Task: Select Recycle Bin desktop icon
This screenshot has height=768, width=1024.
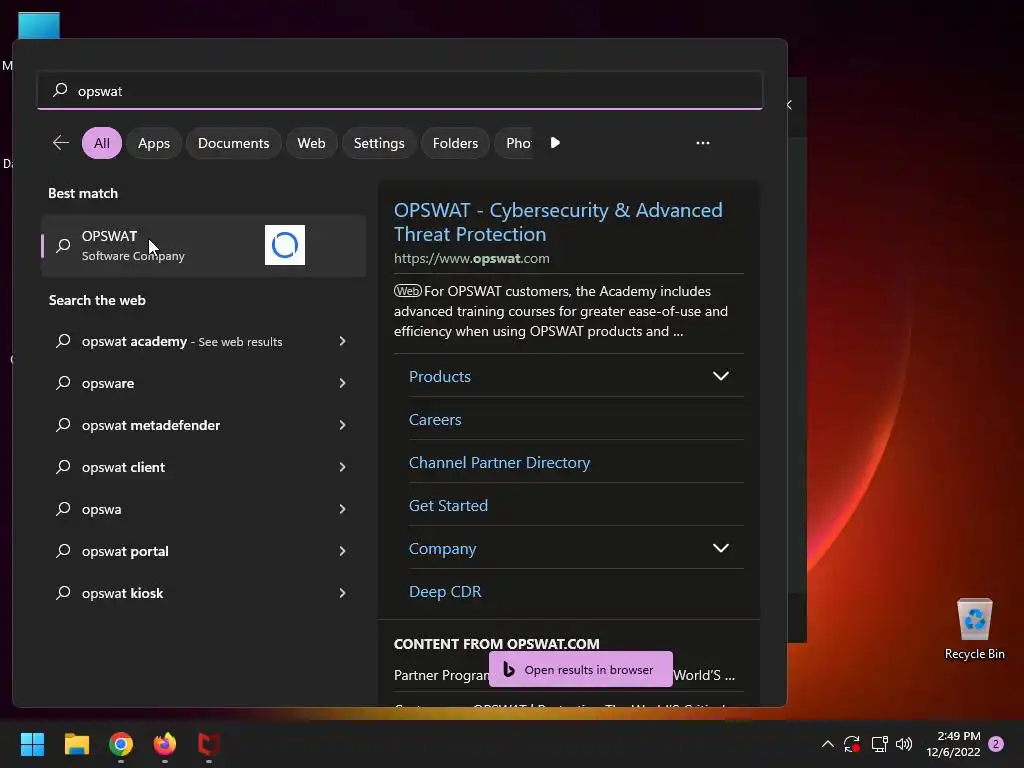Action: coord(974,629)
